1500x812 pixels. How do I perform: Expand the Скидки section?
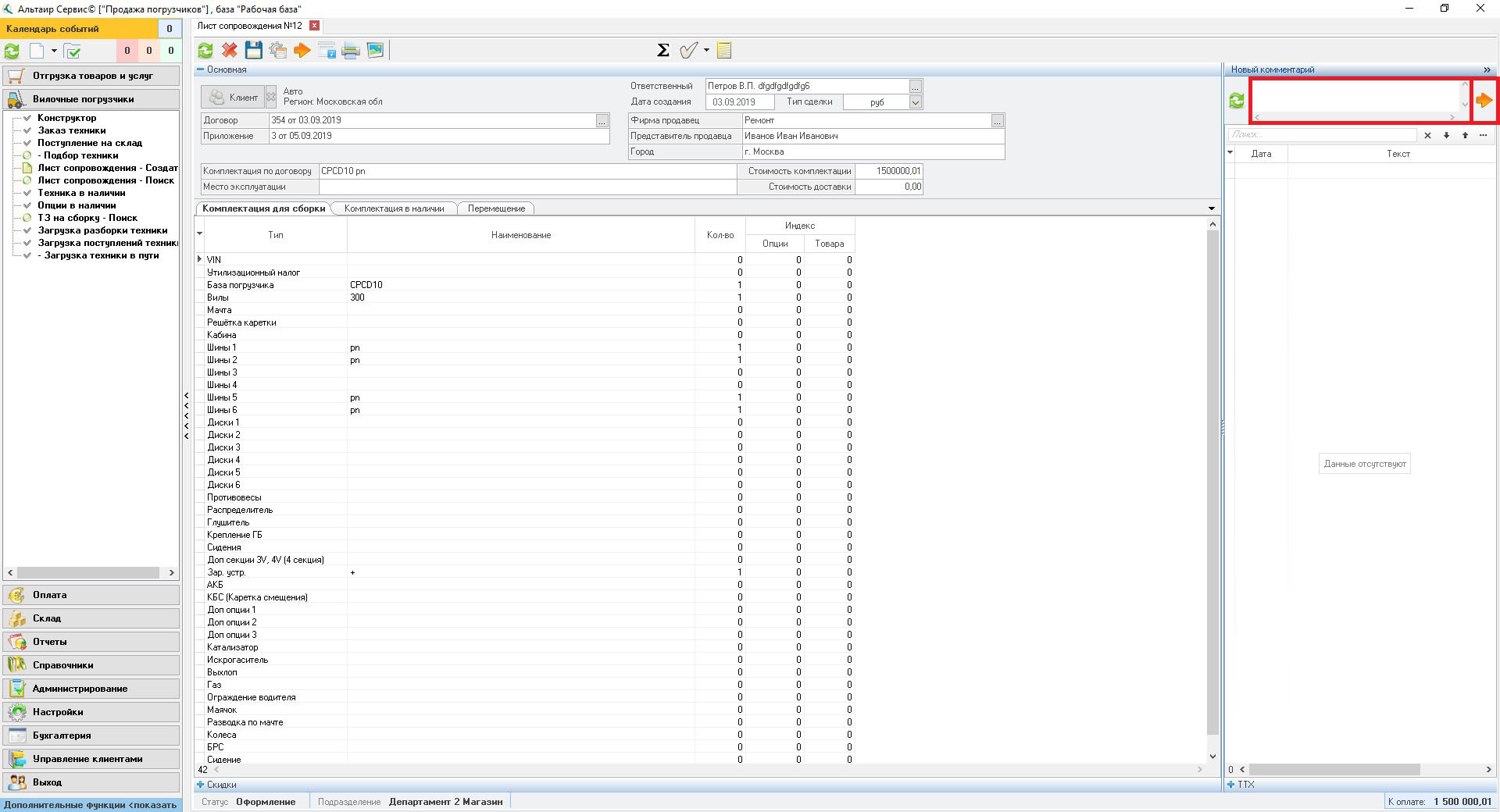(200, 785)
